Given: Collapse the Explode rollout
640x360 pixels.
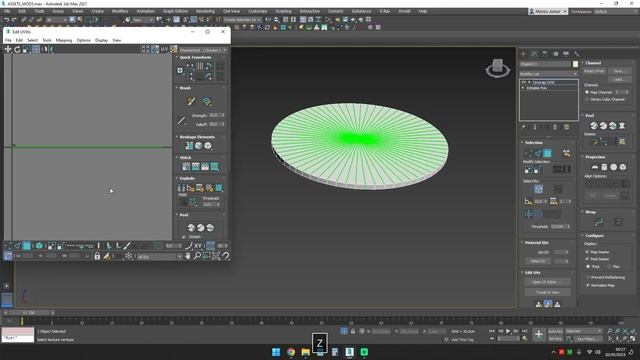Looking at the screenshot, I should (187, 178).
